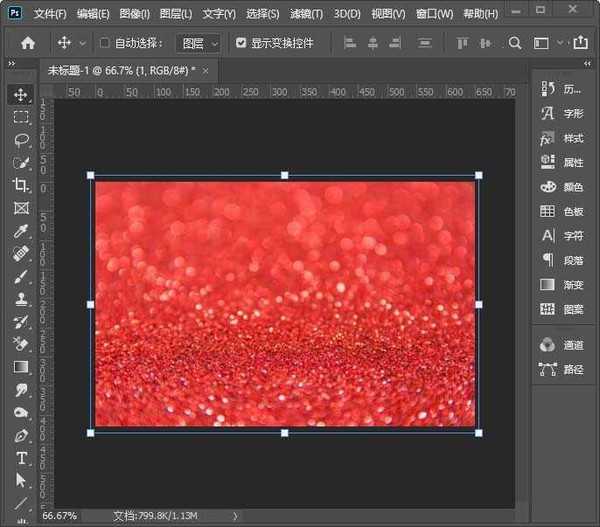Choose the Rectangular Marquee tool
The width and height of the screenshot is (600, 527).
click(21, 117)
